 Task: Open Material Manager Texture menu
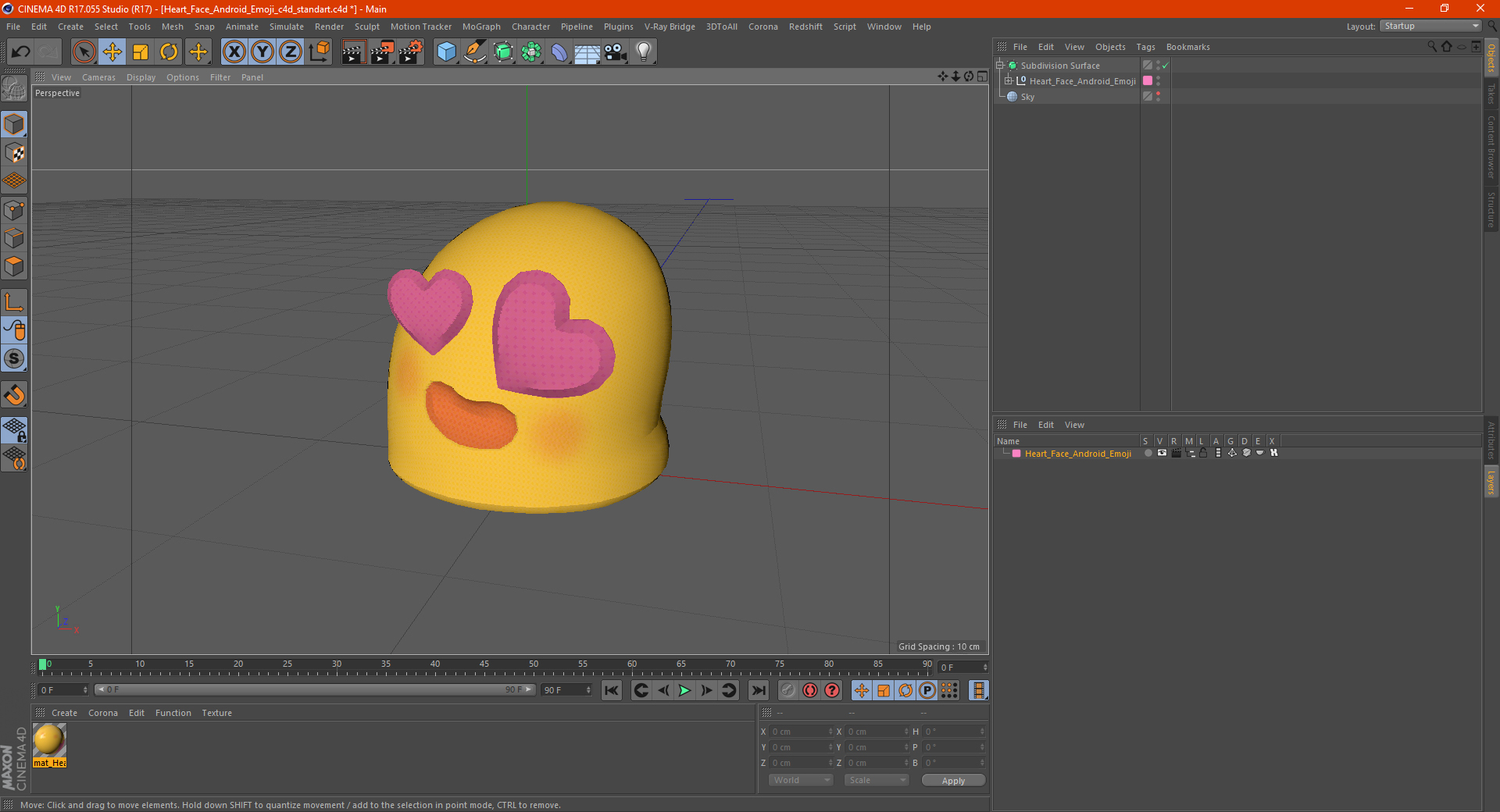click(x=216, y=713)
